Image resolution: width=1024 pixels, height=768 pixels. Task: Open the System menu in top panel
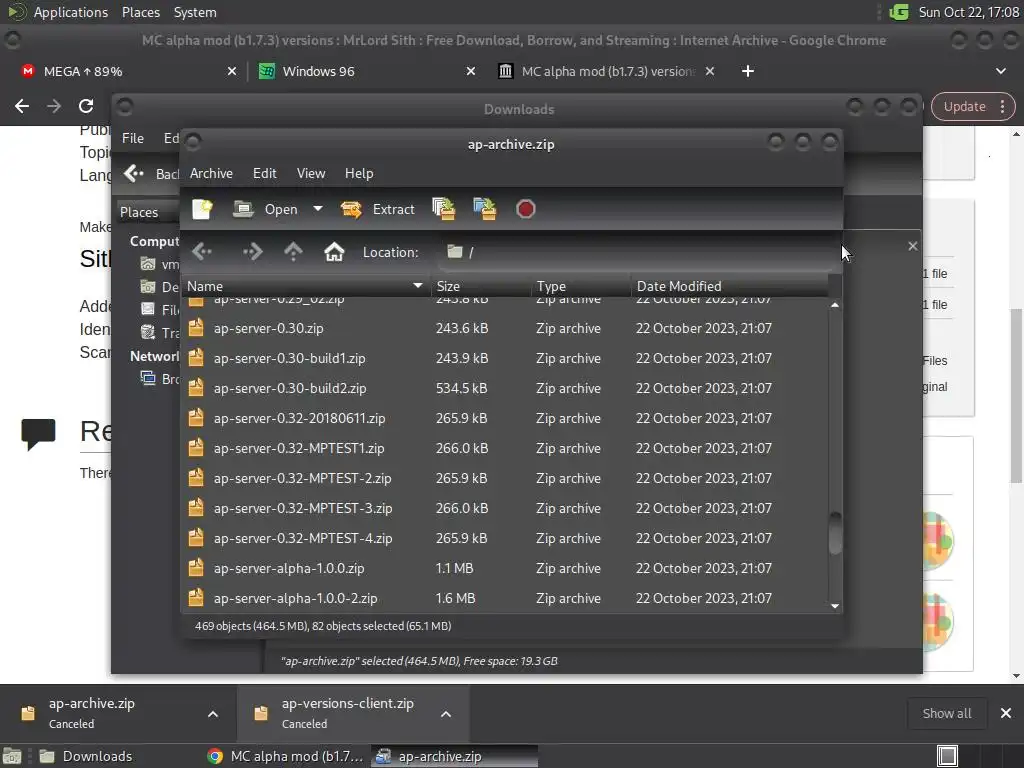click(x=195, y=12)
